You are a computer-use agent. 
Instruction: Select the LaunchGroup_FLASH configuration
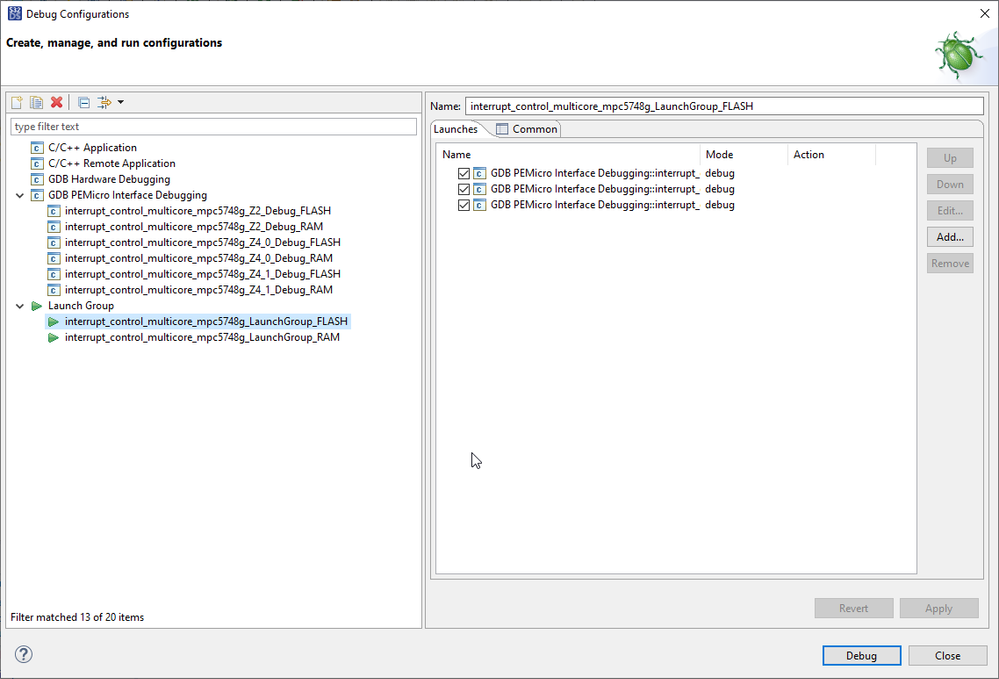(x=206, y=322)
